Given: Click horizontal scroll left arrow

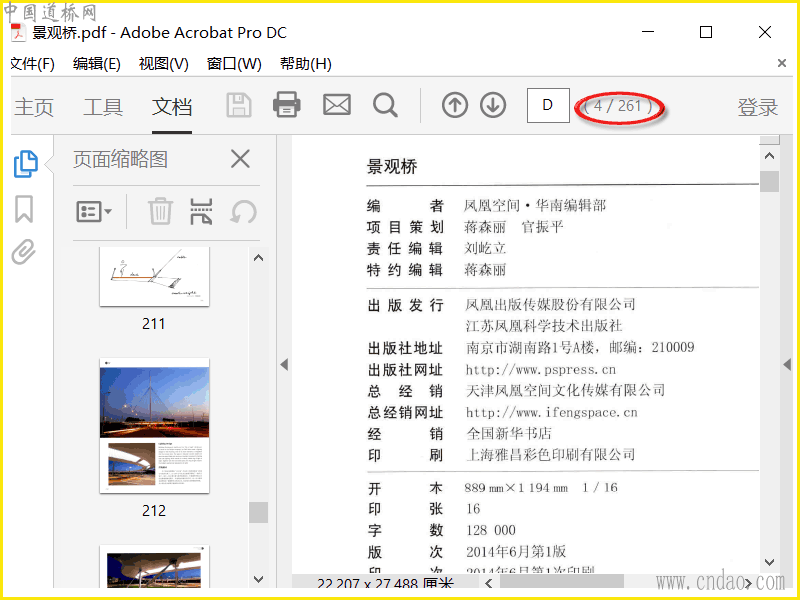Looking at the screenshot, I should 489,583.
